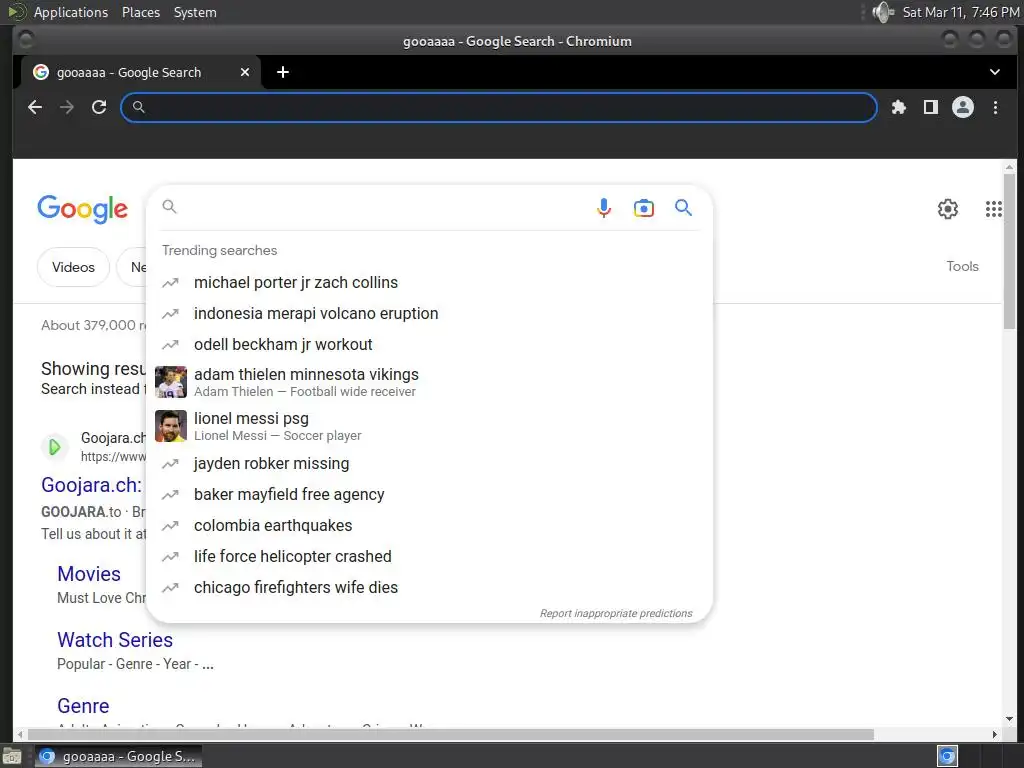Viewport: 1024px width, 768px height.
Task: Toggle the browser side panel icon
Action: pos(931,107)
